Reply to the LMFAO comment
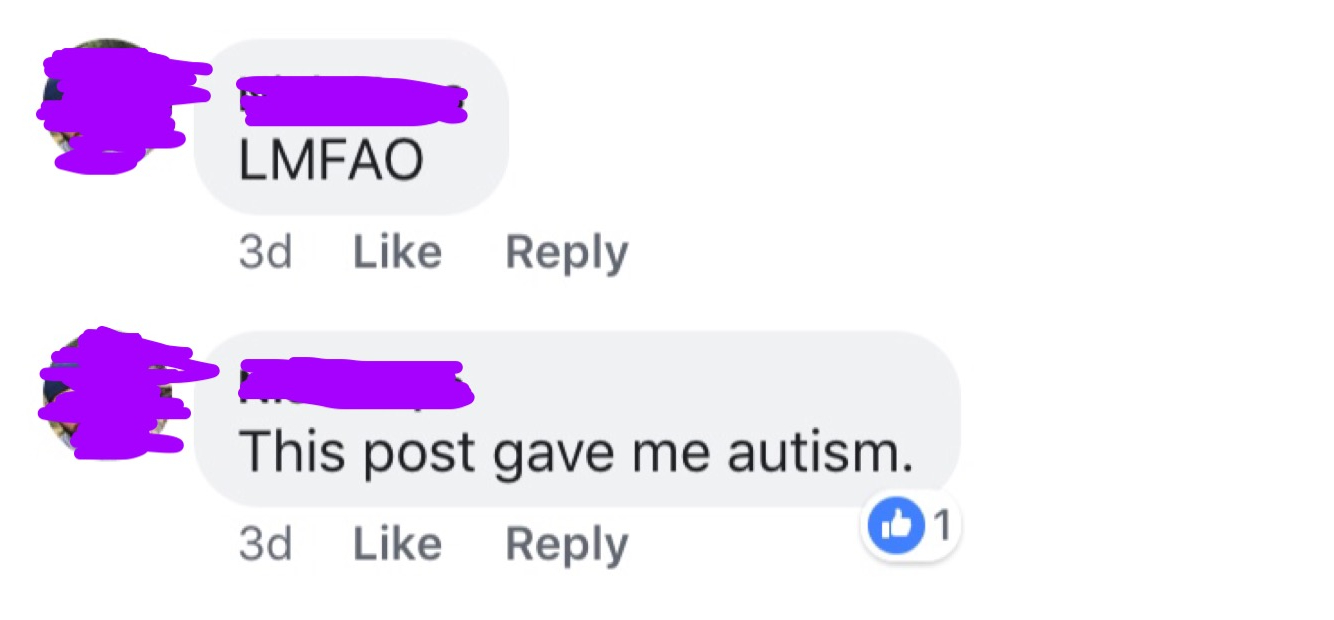The image size is (1334, 620). click(567, 253)
